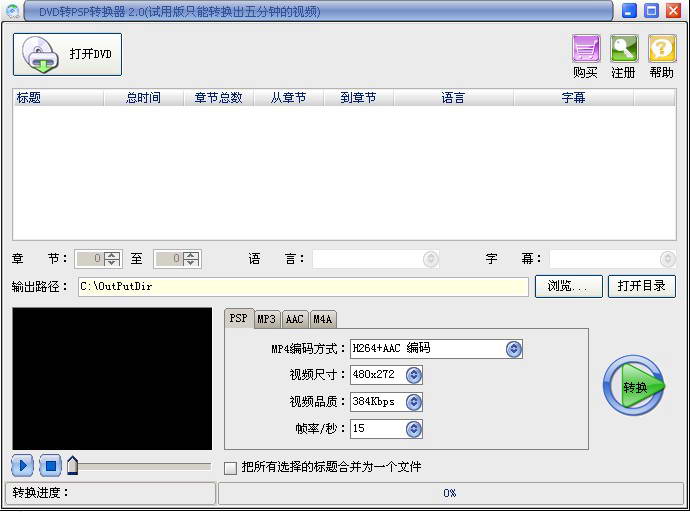The height and width of the screenshot is (512, 690).
Task: Click the preview seek slider handle
Action: click(73, 465)
